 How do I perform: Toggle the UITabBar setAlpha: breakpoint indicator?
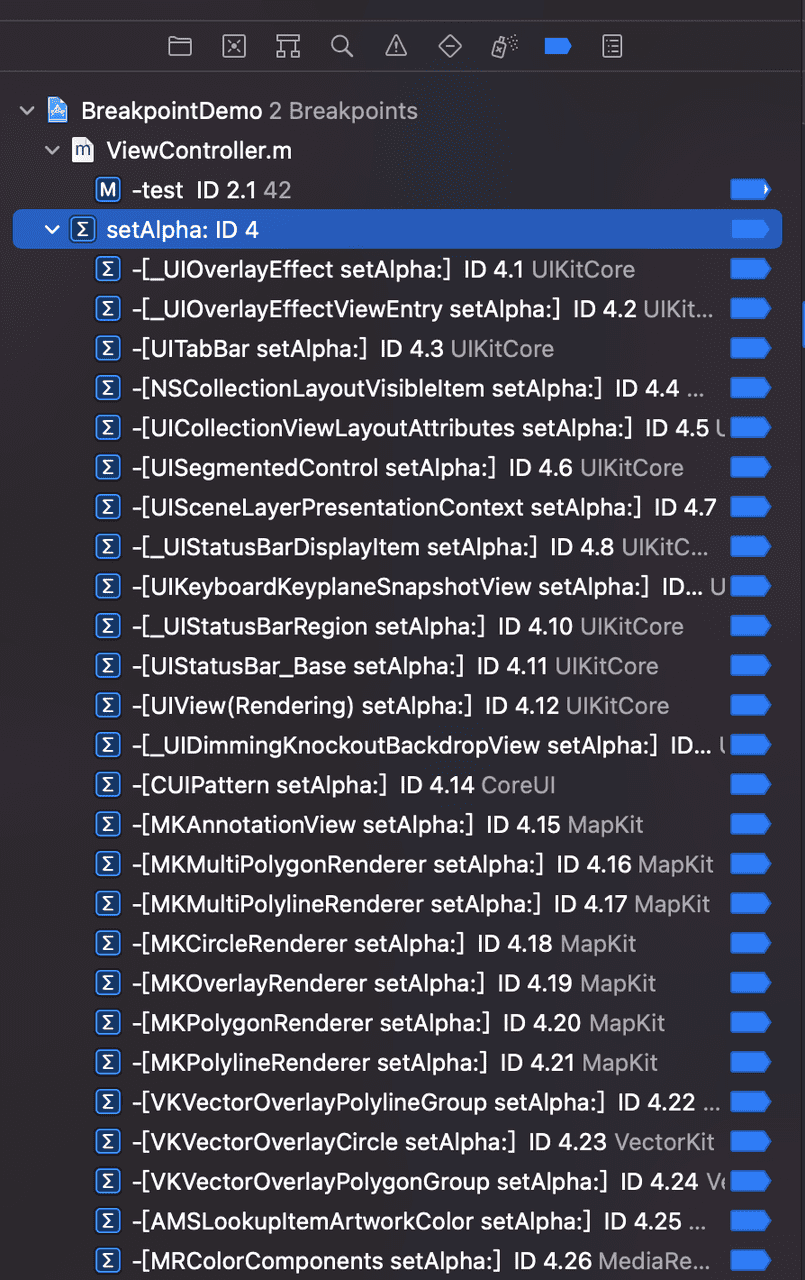point(750,349)
